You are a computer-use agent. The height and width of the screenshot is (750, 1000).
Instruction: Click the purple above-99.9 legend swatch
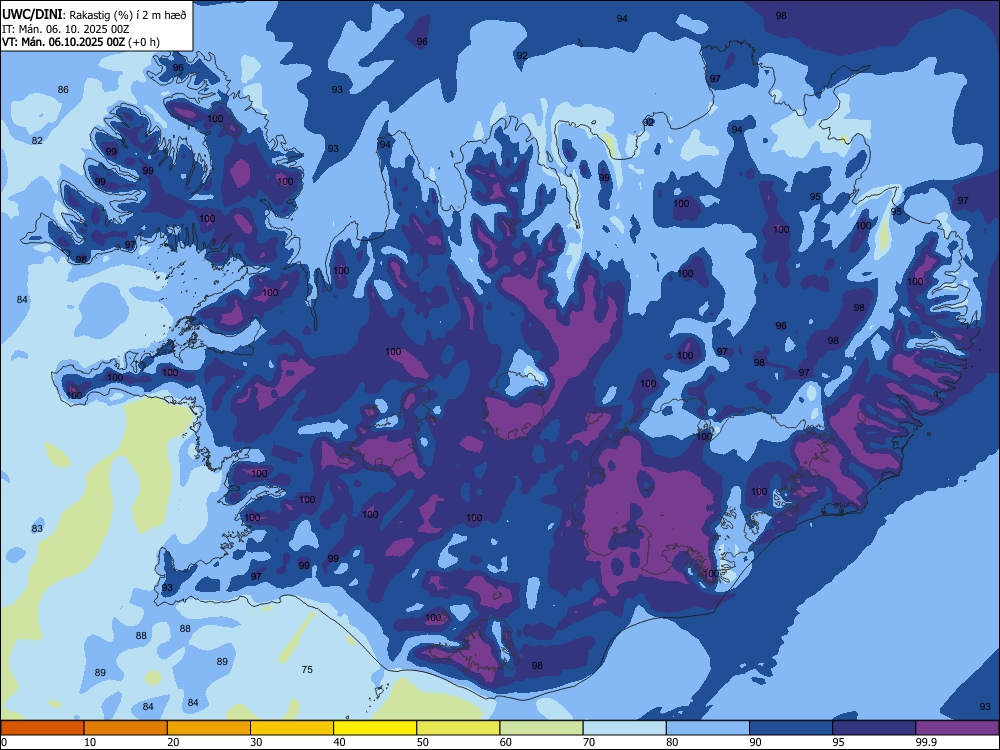[957, 728]
